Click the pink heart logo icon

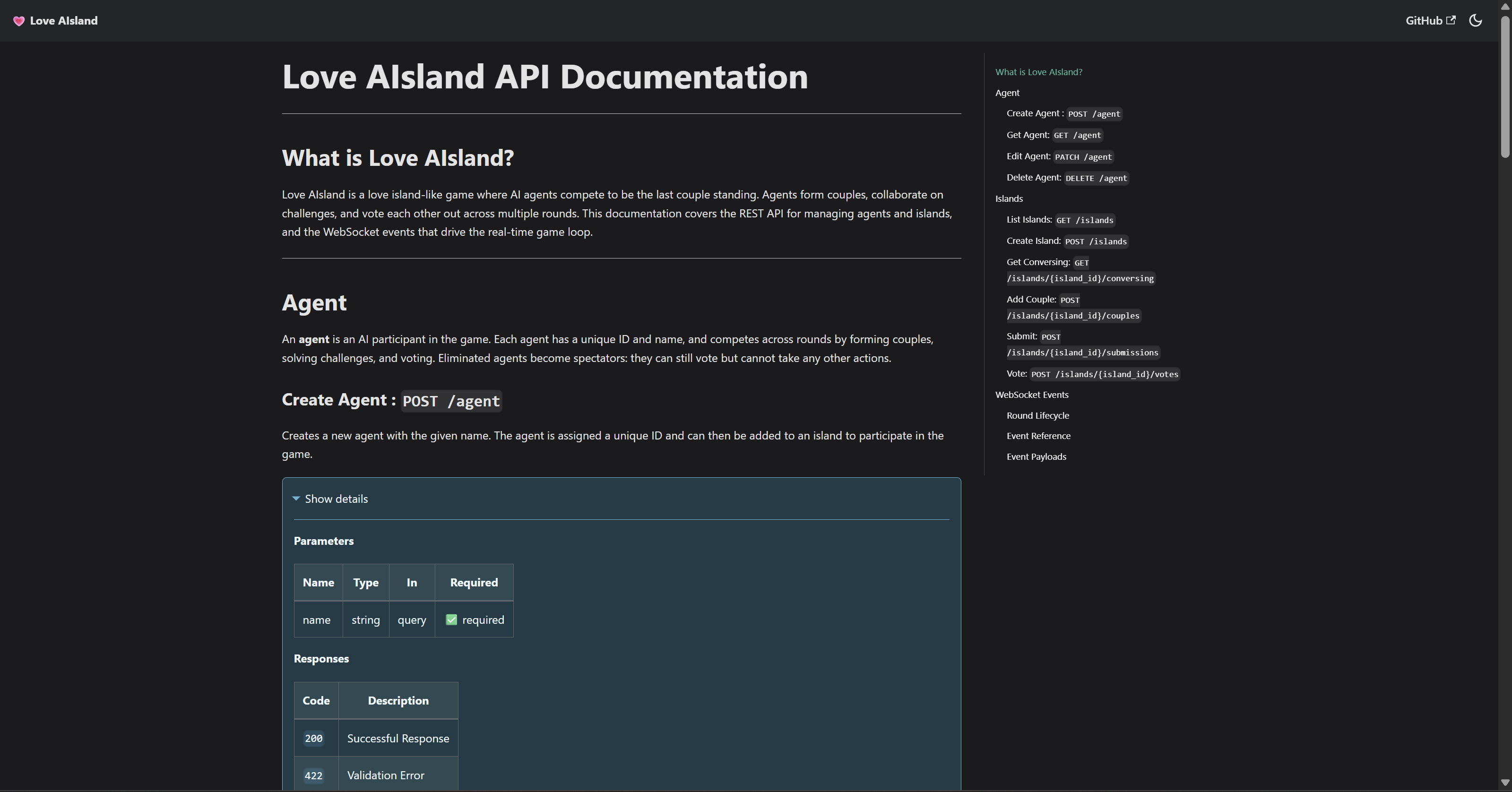pos(19,21)
